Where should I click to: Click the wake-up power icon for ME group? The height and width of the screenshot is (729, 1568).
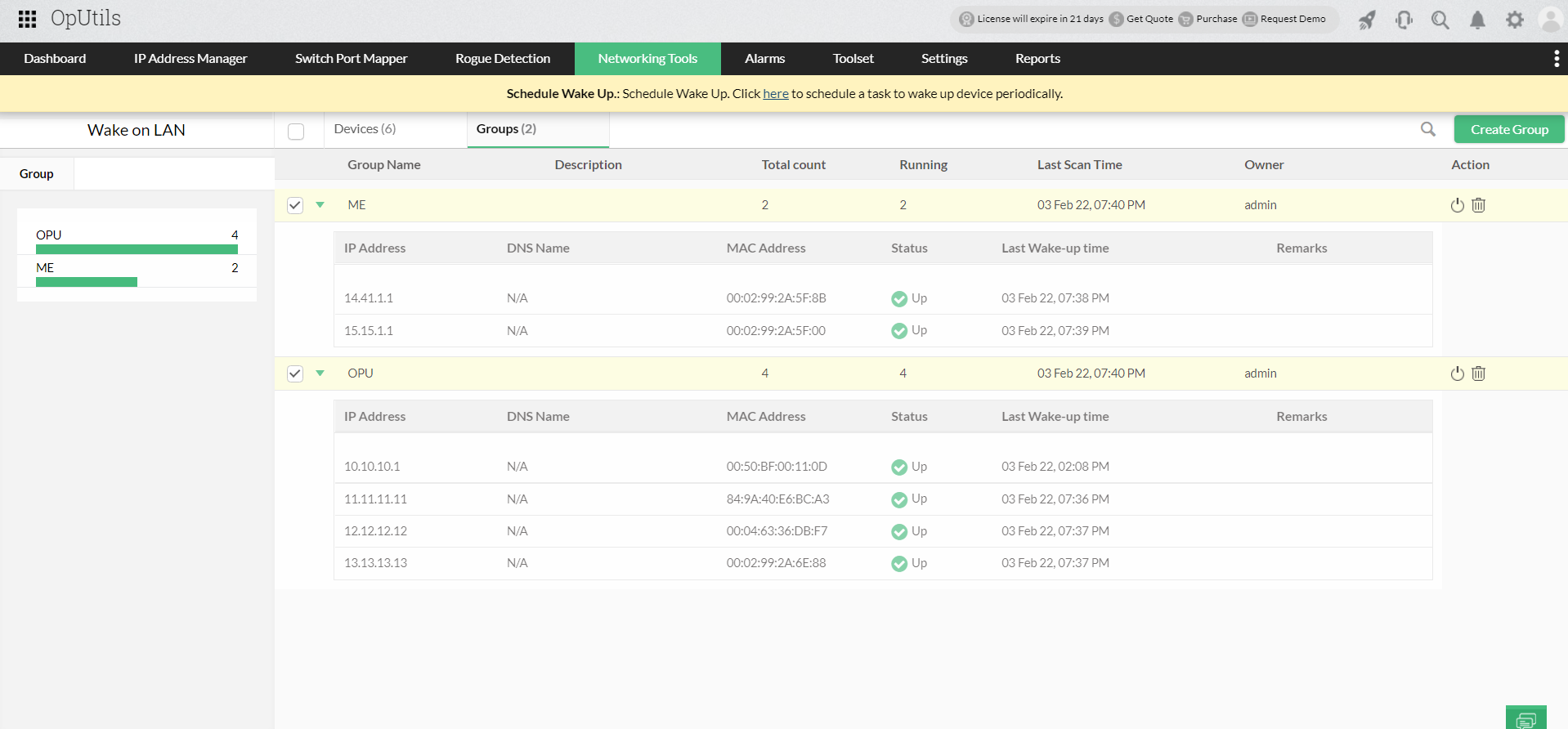coord(1457,205)
